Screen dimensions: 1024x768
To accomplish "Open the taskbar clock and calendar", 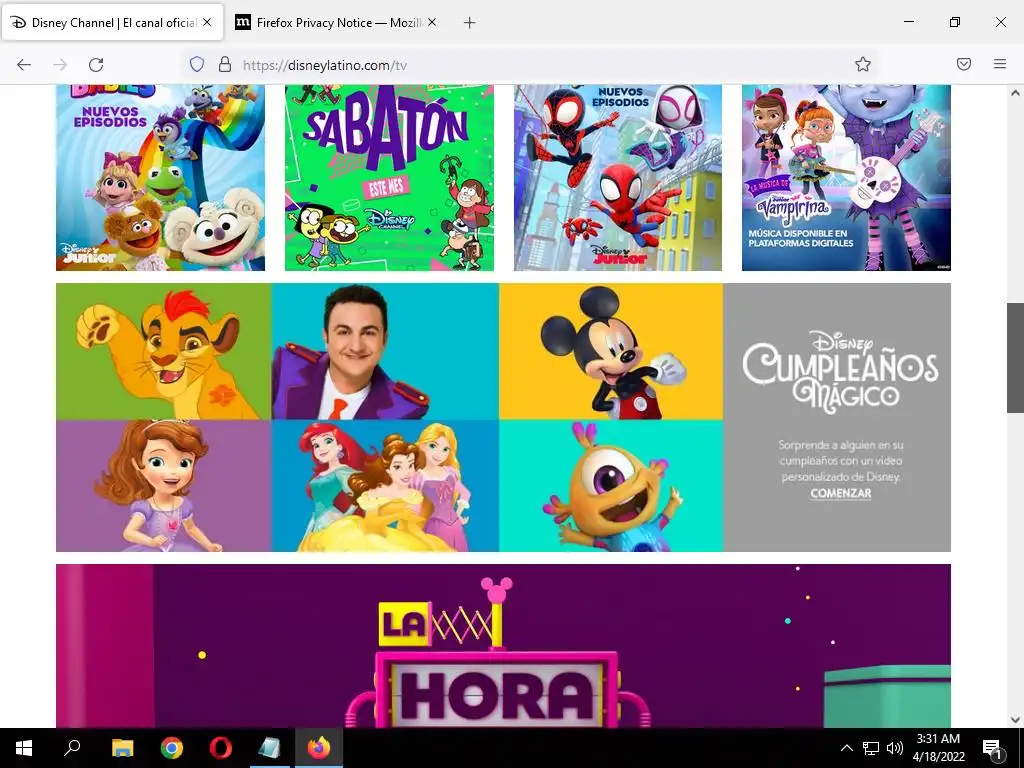I will coord(938,748).
